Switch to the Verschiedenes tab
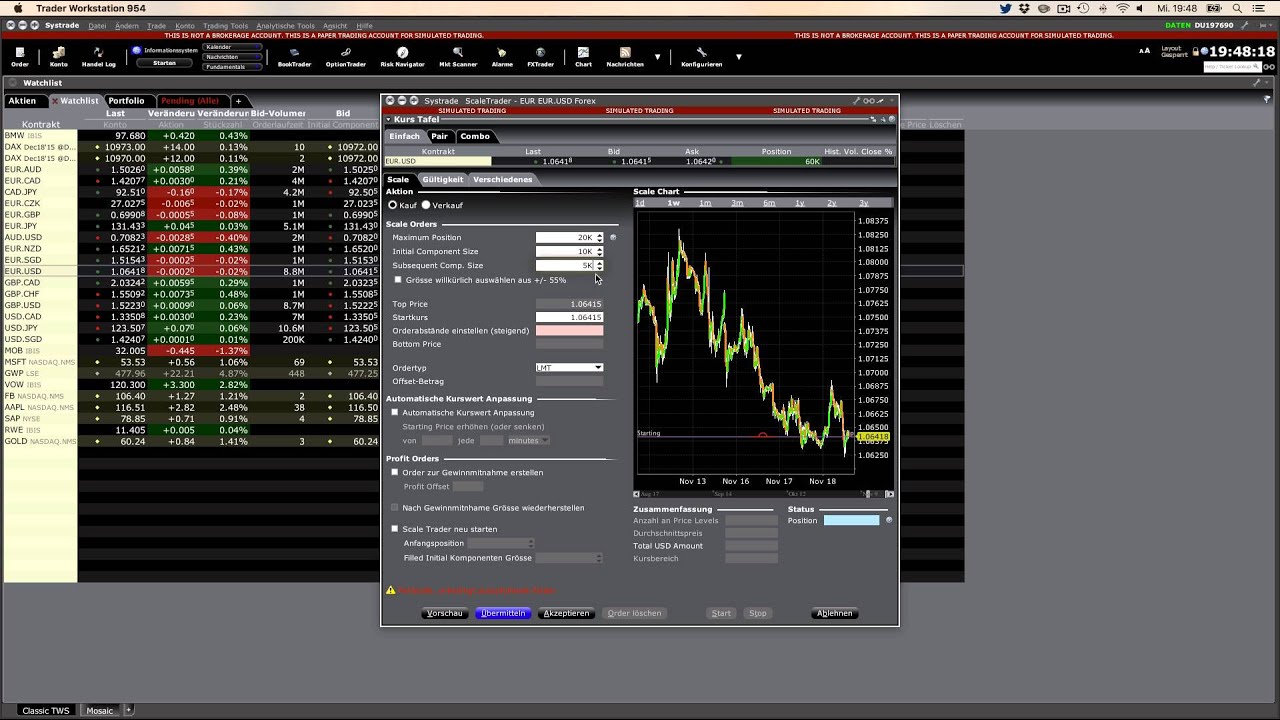1280x720 pixels. (502, 180)
